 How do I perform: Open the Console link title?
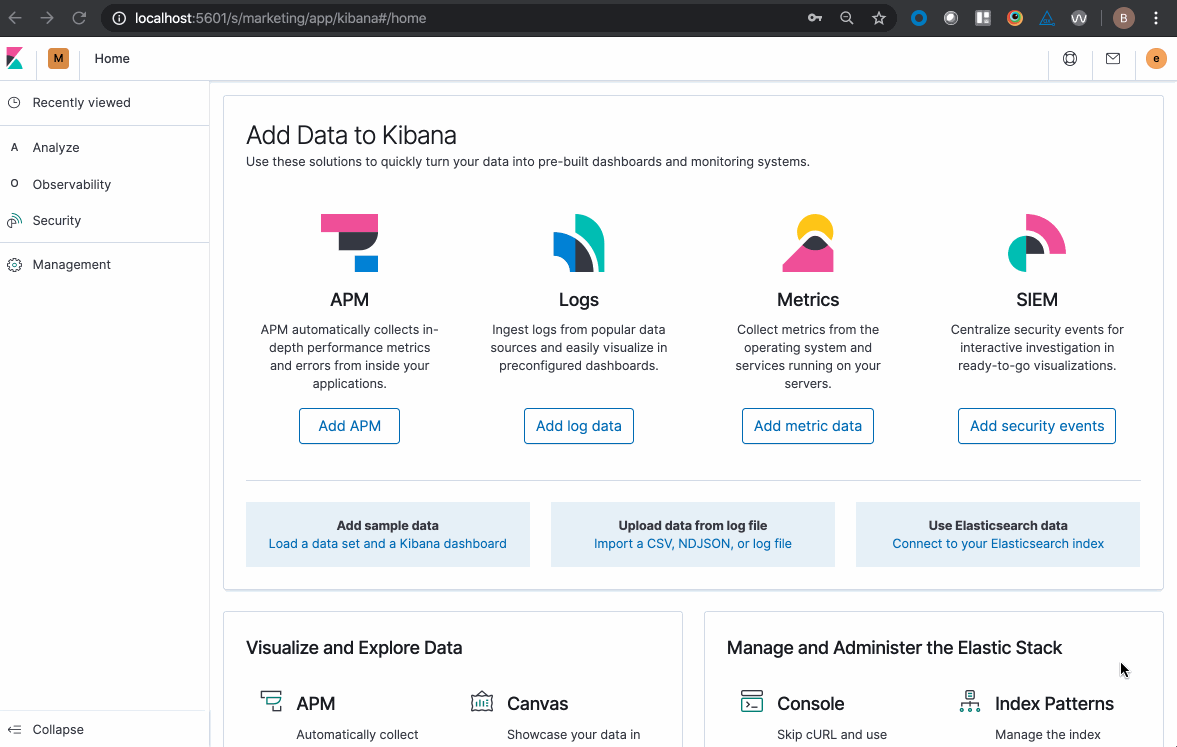pos(811,703)
